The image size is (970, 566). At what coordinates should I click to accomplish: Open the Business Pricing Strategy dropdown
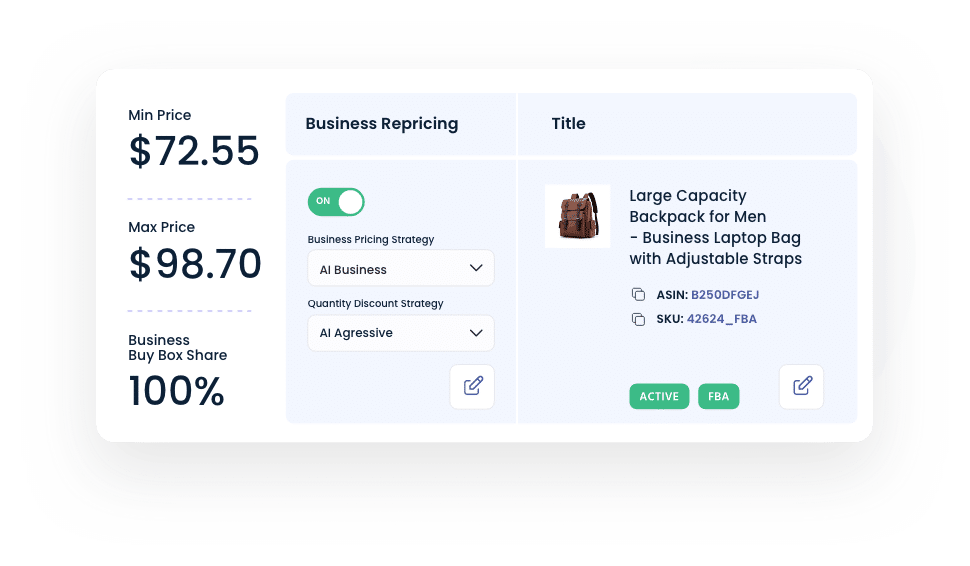click(401, 268)
